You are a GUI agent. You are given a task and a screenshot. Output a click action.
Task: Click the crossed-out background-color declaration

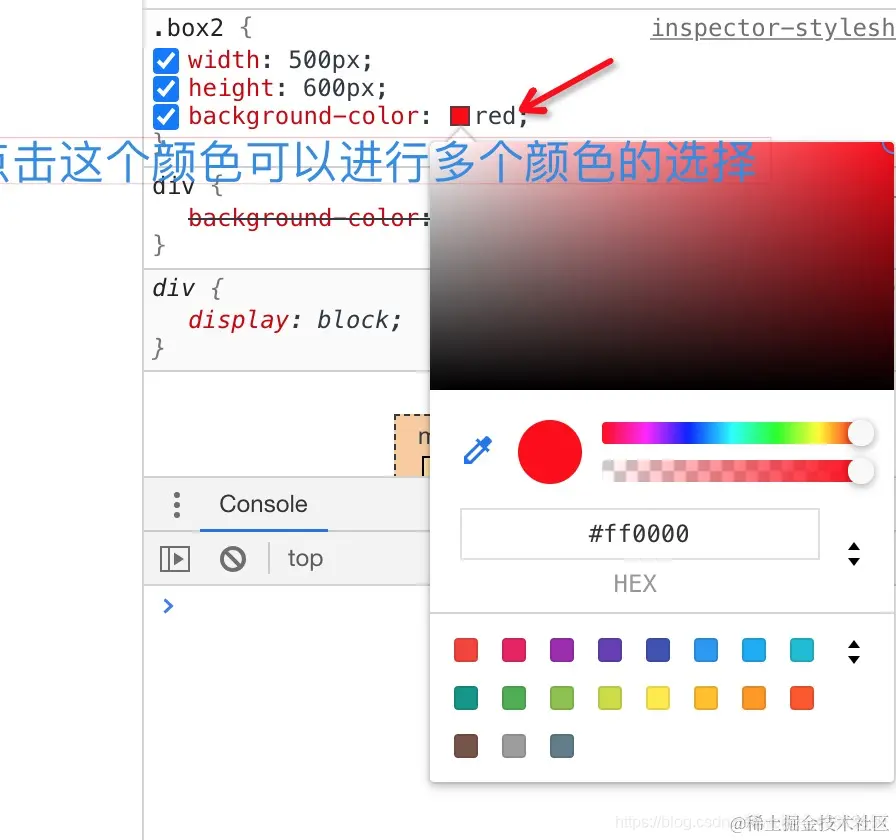300,218
